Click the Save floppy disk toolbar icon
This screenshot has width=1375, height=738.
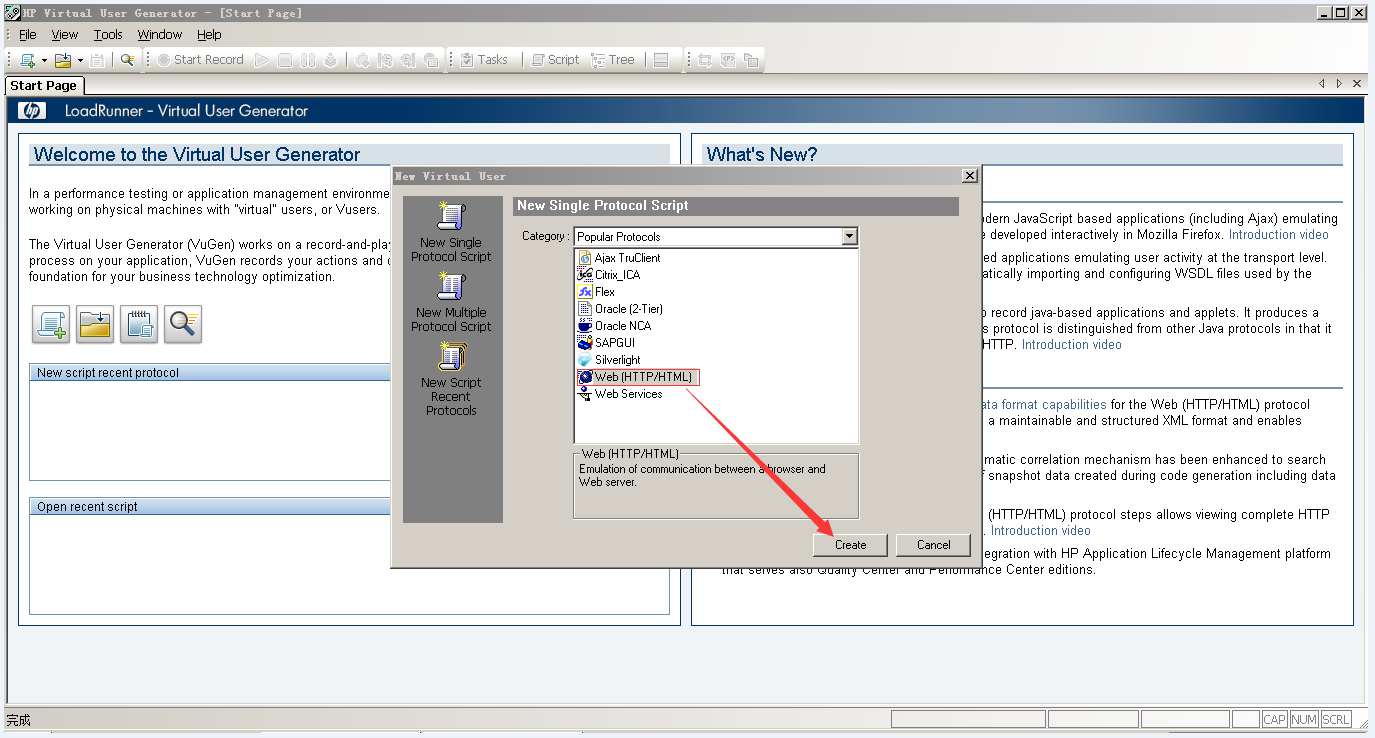click(x=97, y=60)
